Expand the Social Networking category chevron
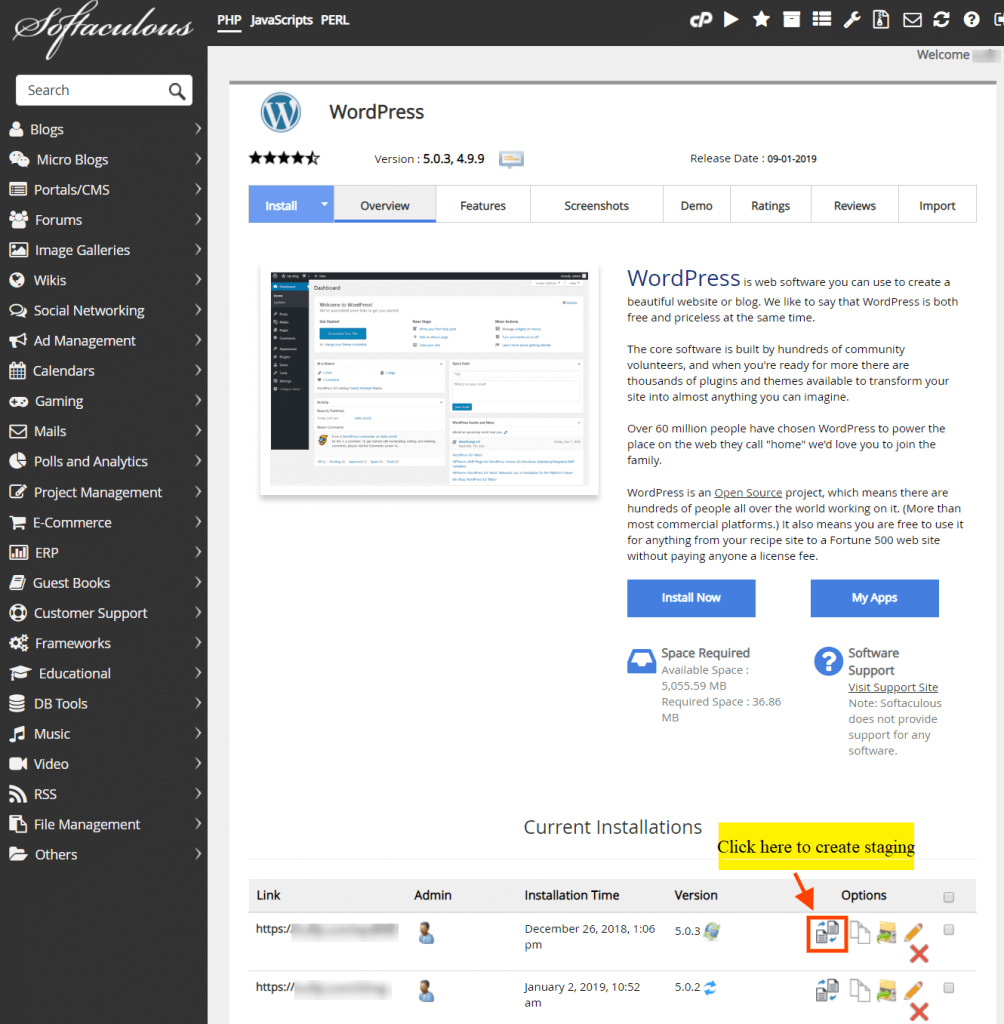 (198, 310)
